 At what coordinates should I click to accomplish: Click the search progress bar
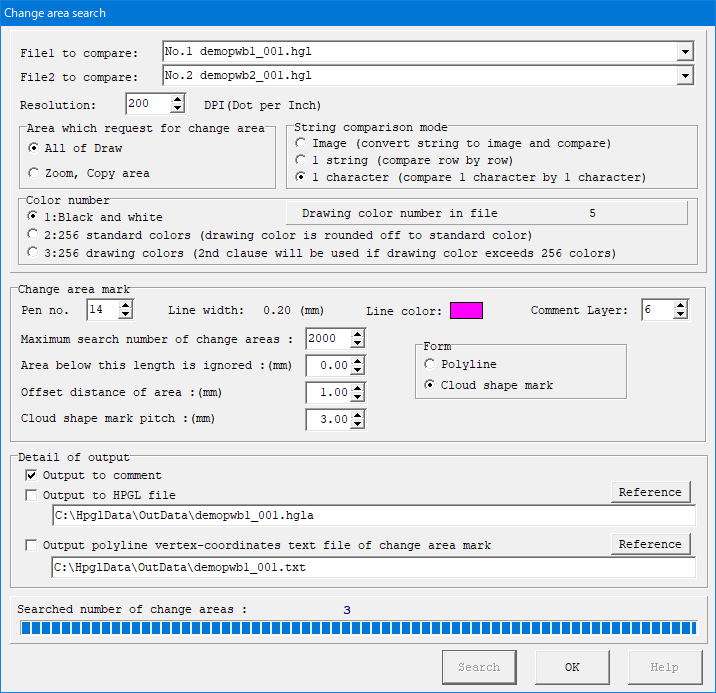click(x=358, y=628)
